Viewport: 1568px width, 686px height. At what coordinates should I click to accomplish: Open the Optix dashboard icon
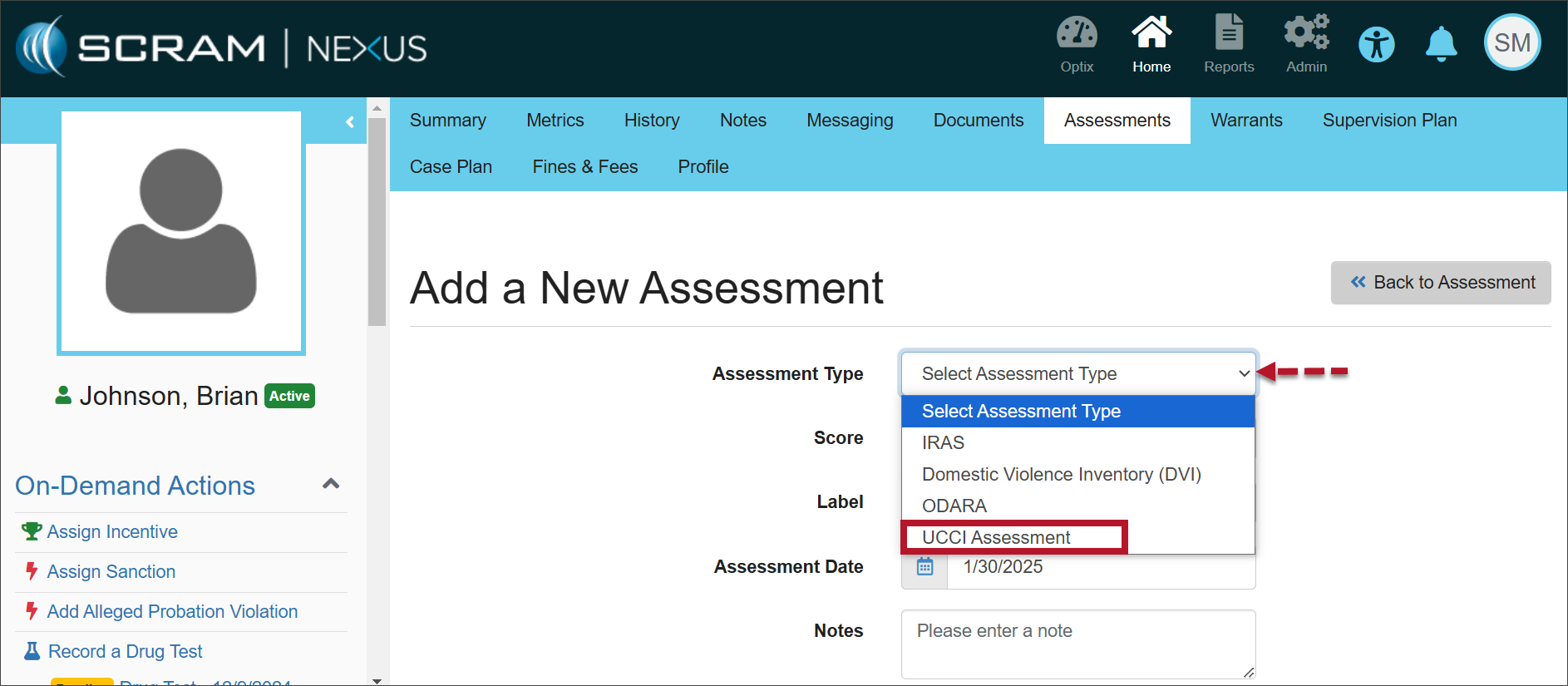[x=1077, y=35]
